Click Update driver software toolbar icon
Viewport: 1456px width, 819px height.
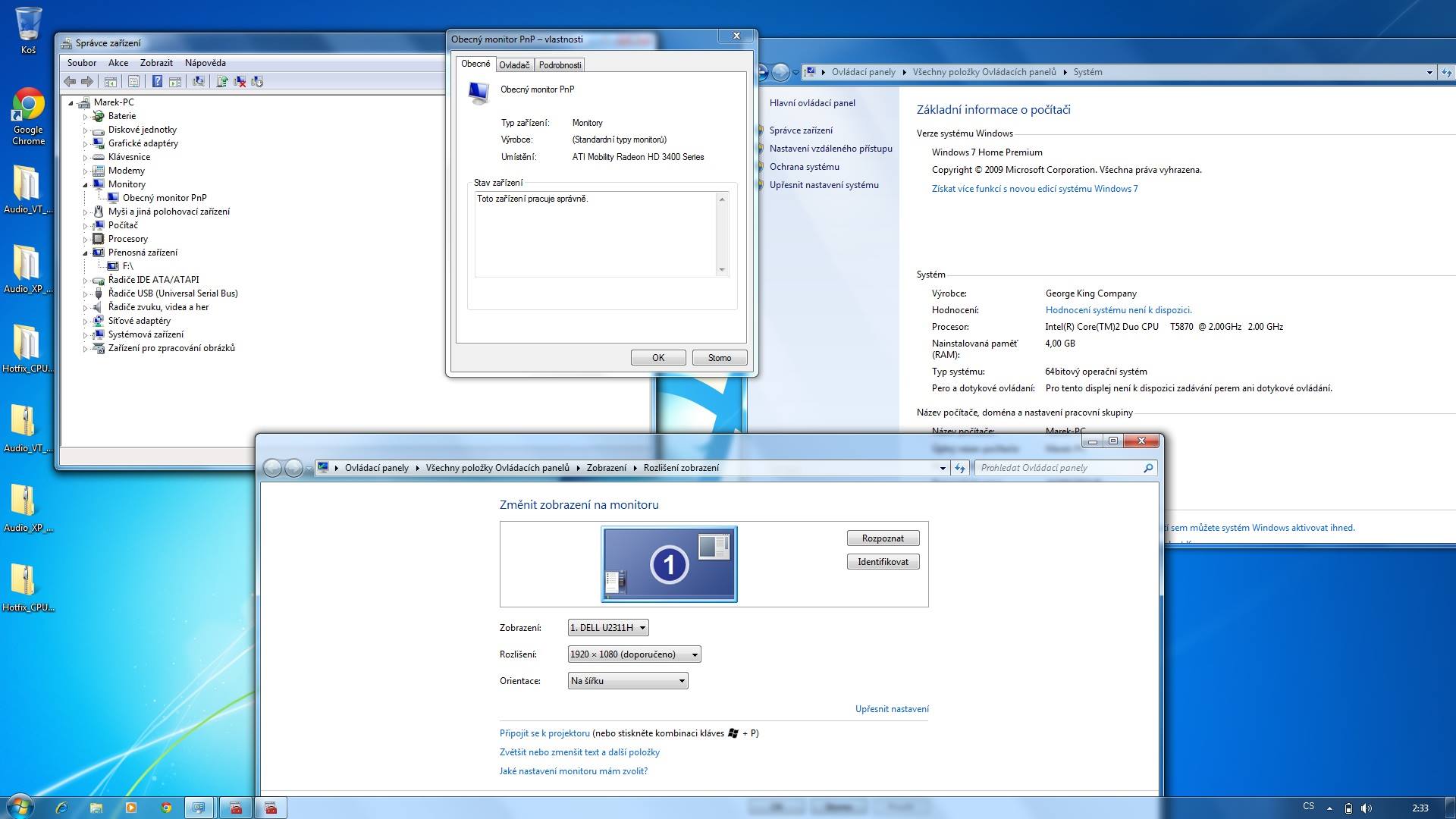[x=222, y=82]
